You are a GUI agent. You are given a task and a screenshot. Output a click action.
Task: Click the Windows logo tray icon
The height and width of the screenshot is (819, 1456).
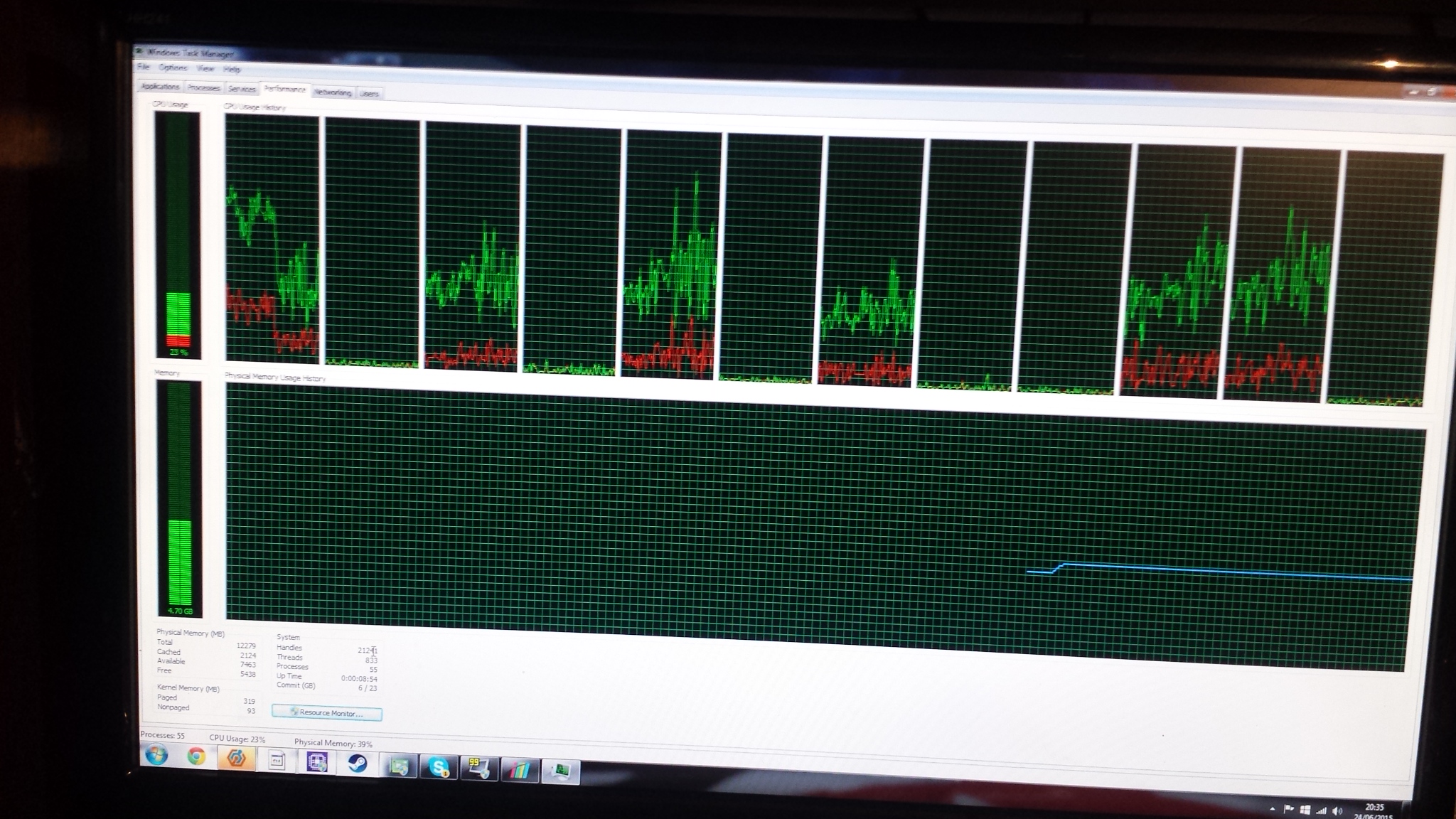click(1305, 810)
